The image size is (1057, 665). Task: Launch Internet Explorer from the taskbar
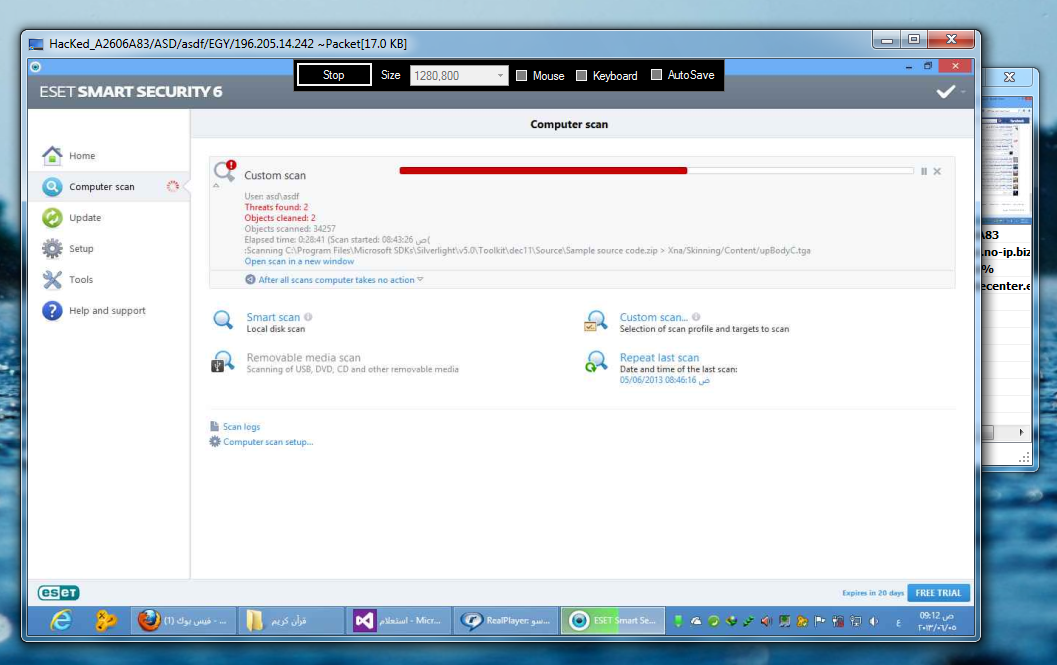pyautogui.click(x=61, y=620)
